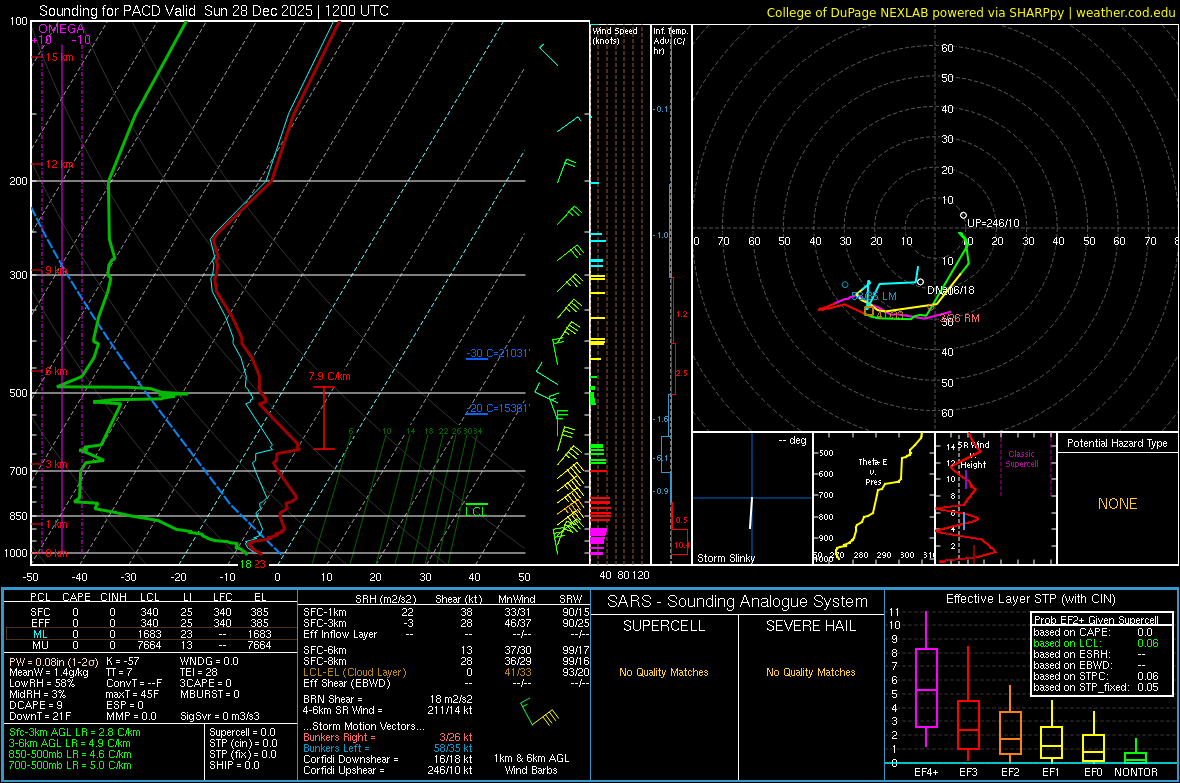
Task: Click the 'Effective Layer STP (with CIN)' title
Action: click(x=1030, y=599)
